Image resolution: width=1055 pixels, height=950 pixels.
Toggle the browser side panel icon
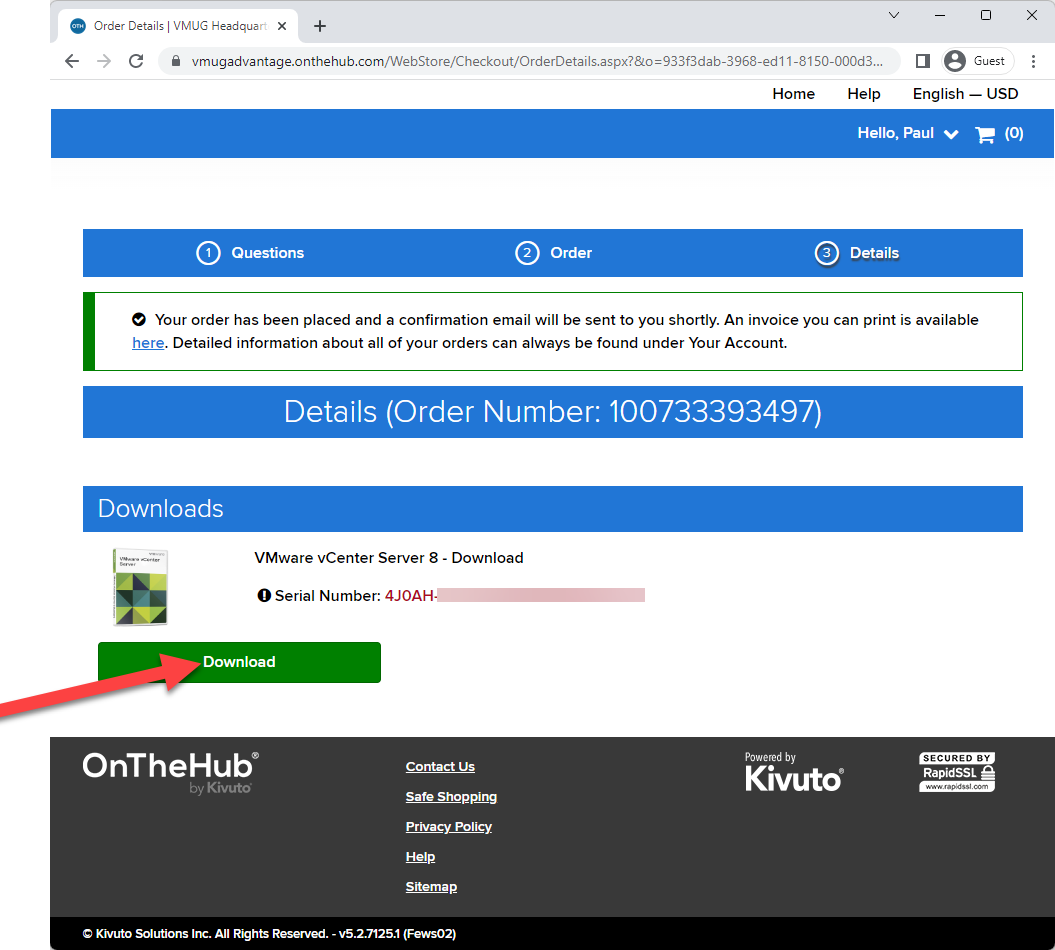(922, 61)
